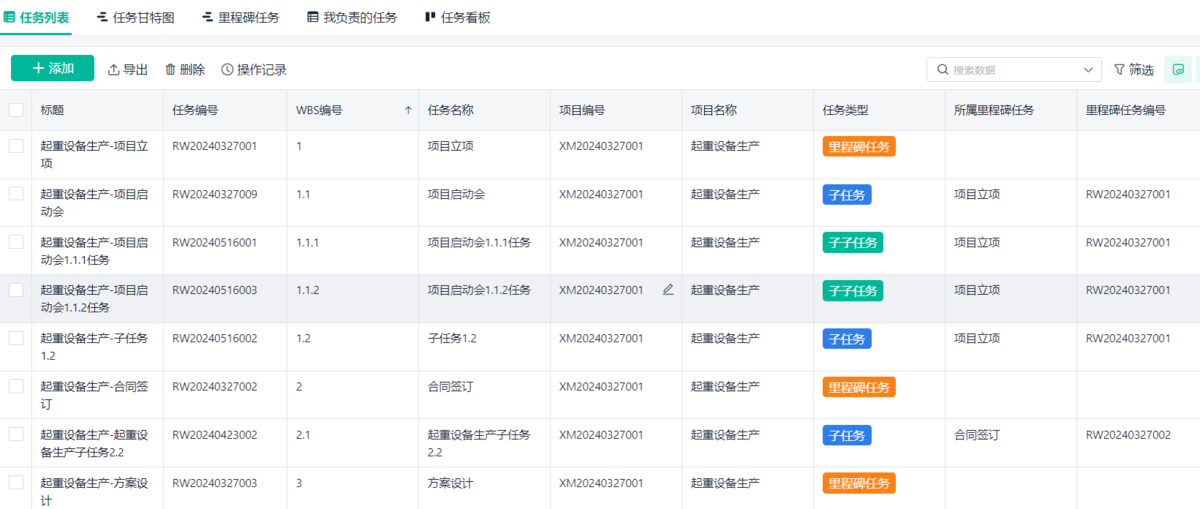Click the 导出 export button

[128, 69]
